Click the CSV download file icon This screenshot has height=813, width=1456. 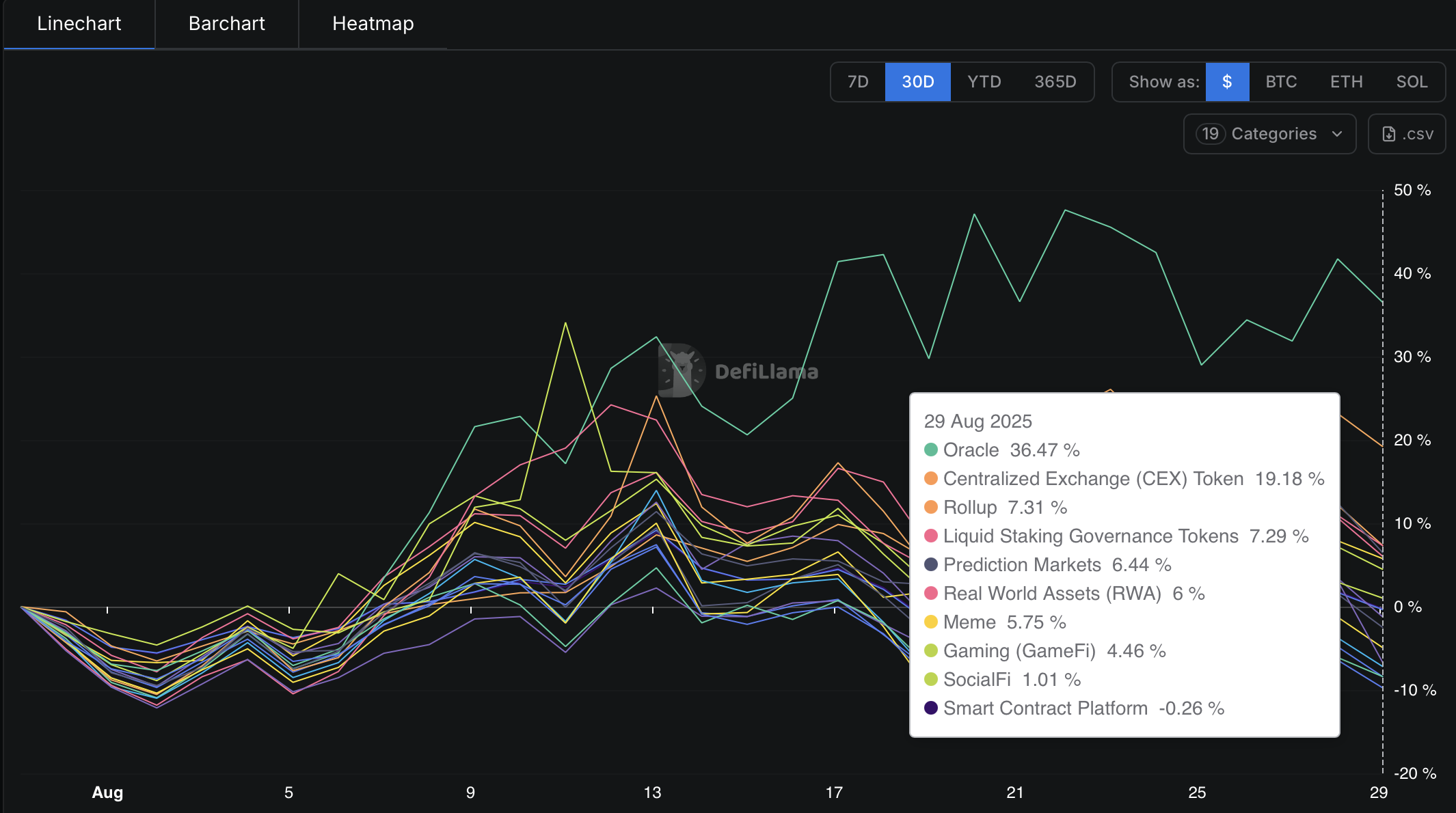click(x=1388, y=134)
